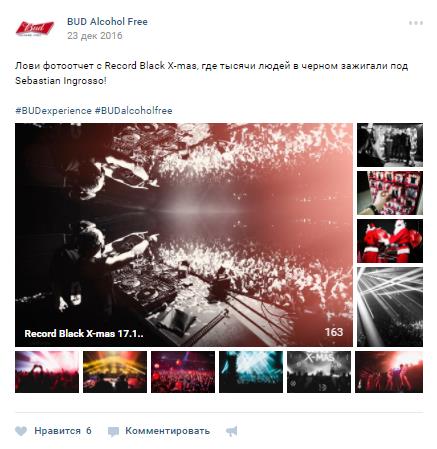
Task: Open the X-MAS stage sign thumbnail
Action: coord(319,372)
